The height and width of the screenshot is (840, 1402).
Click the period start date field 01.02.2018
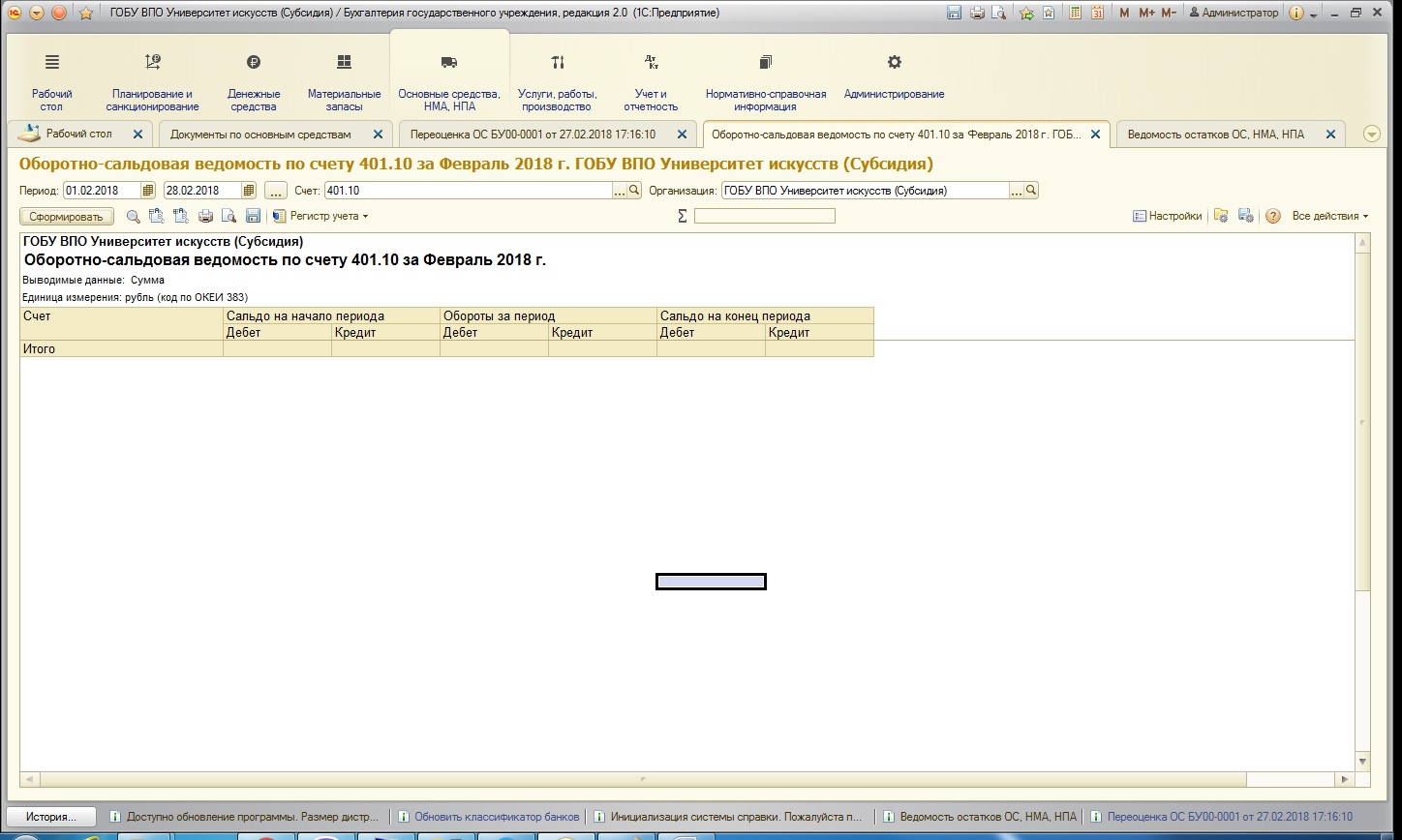[x=103, y=191]
